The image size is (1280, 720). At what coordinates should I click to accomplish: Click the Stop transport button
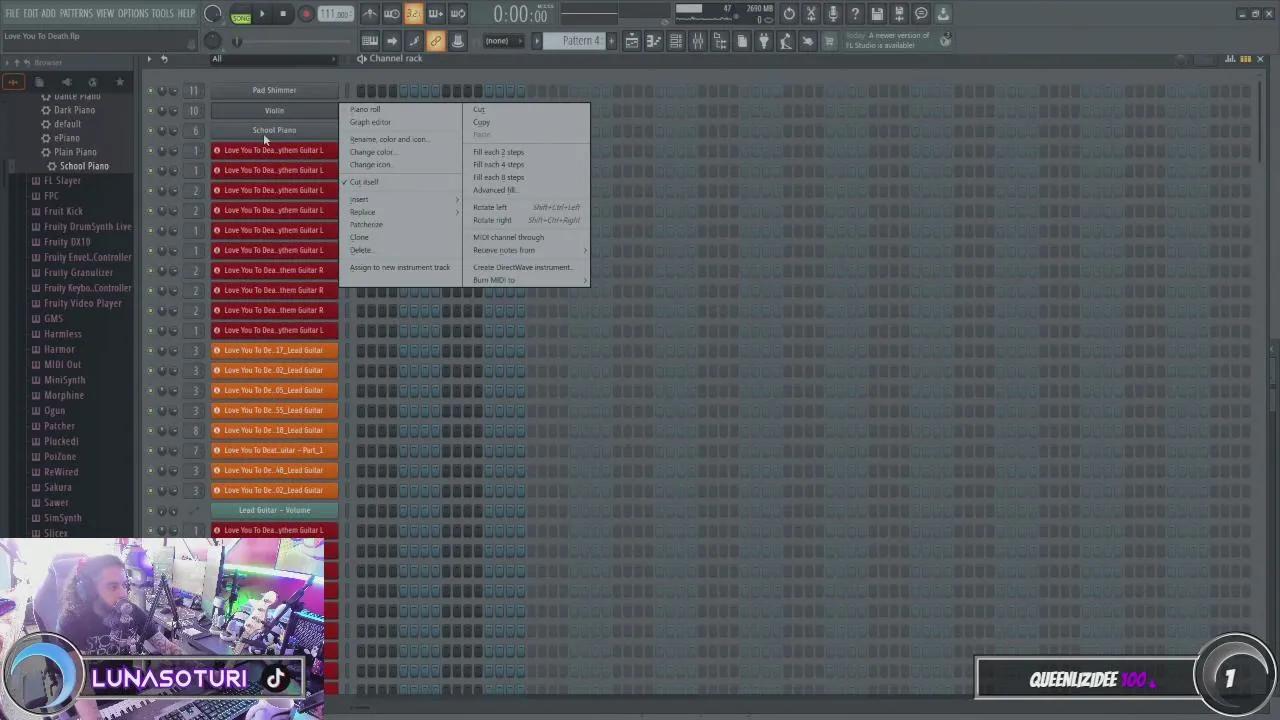283,14
